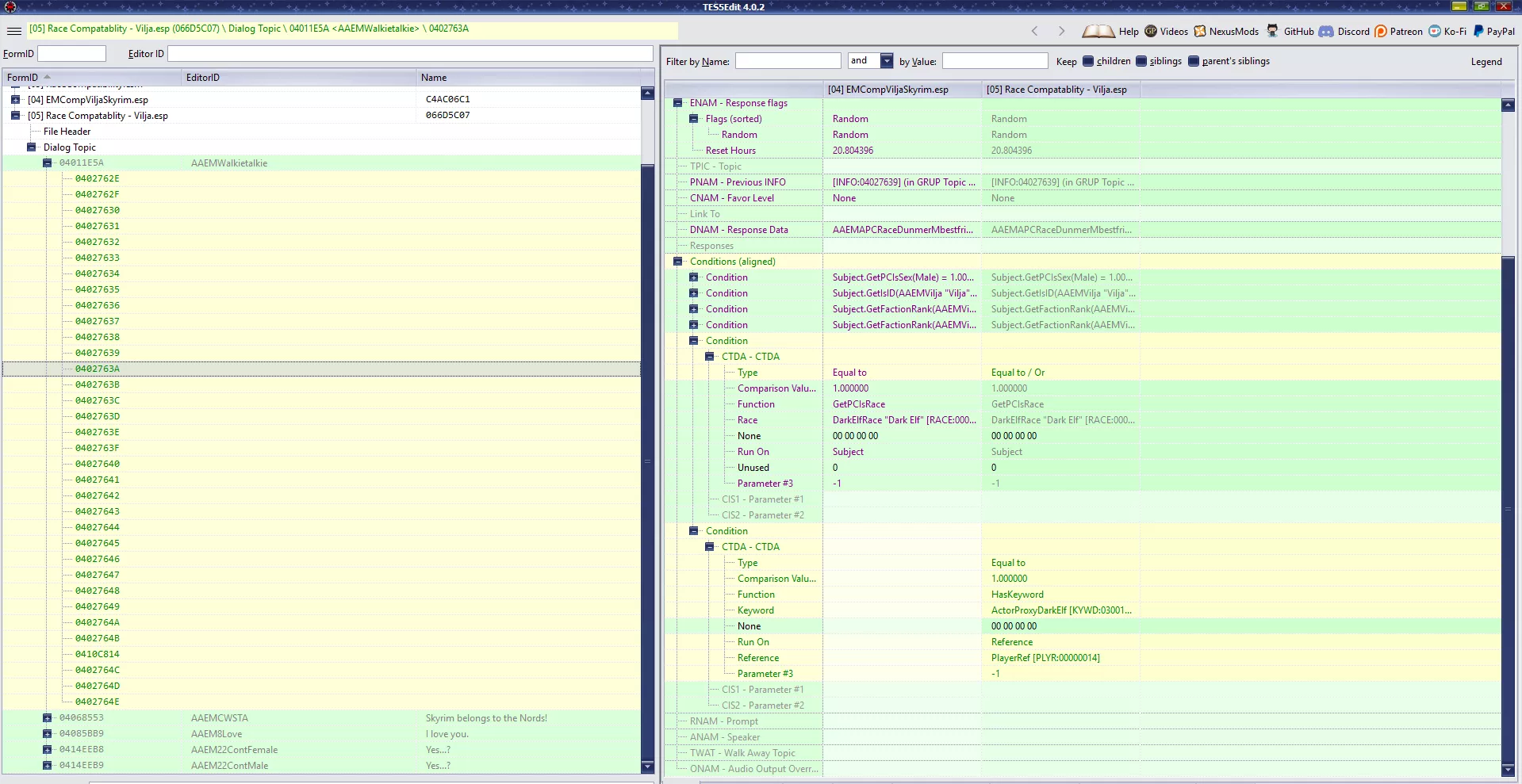Toggle Keep children checkbox

click(x=1088, y=61)
